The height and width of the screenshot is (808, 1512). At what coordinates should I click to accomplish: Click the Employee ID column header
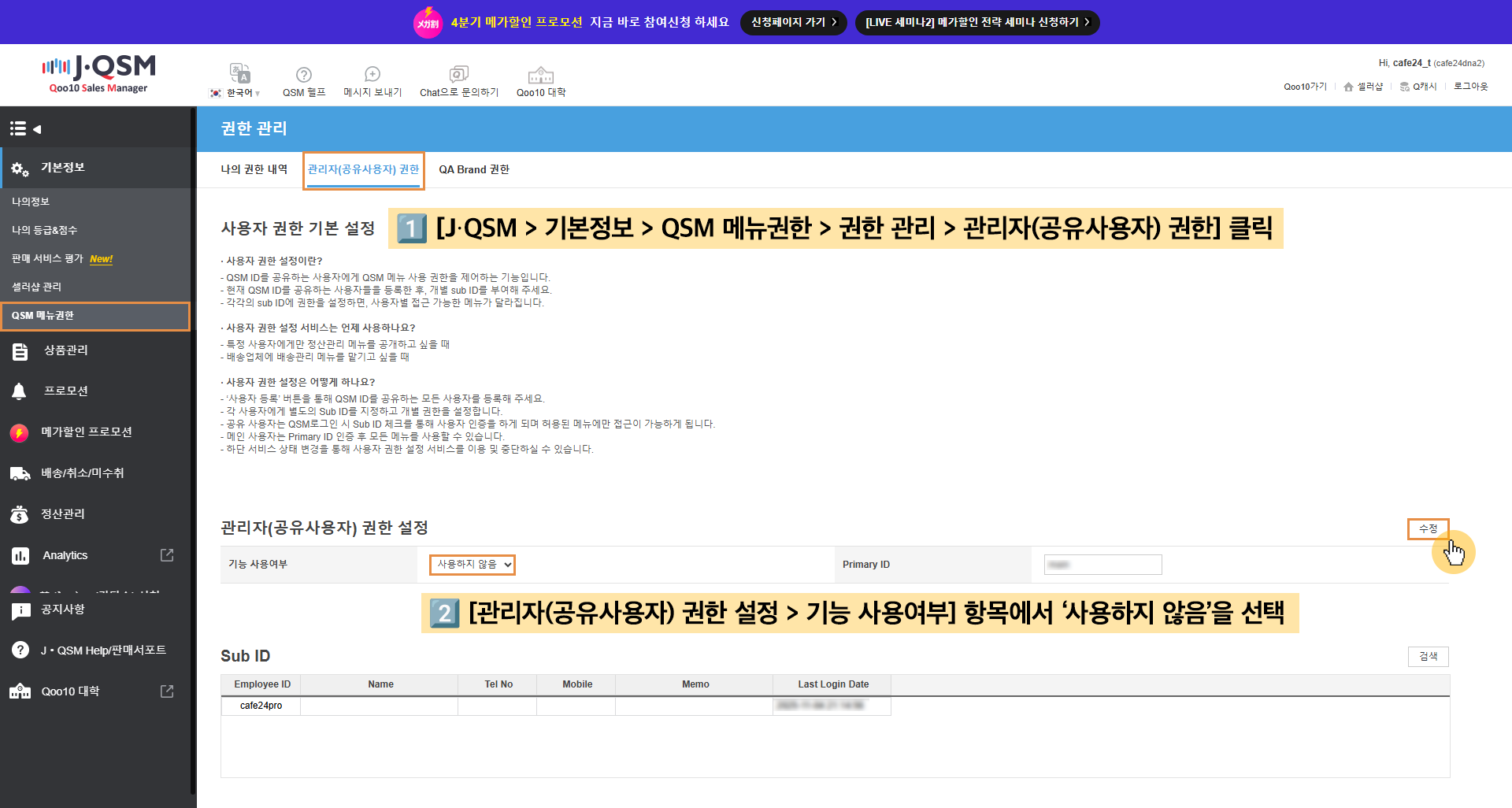(x=262, y=684)
